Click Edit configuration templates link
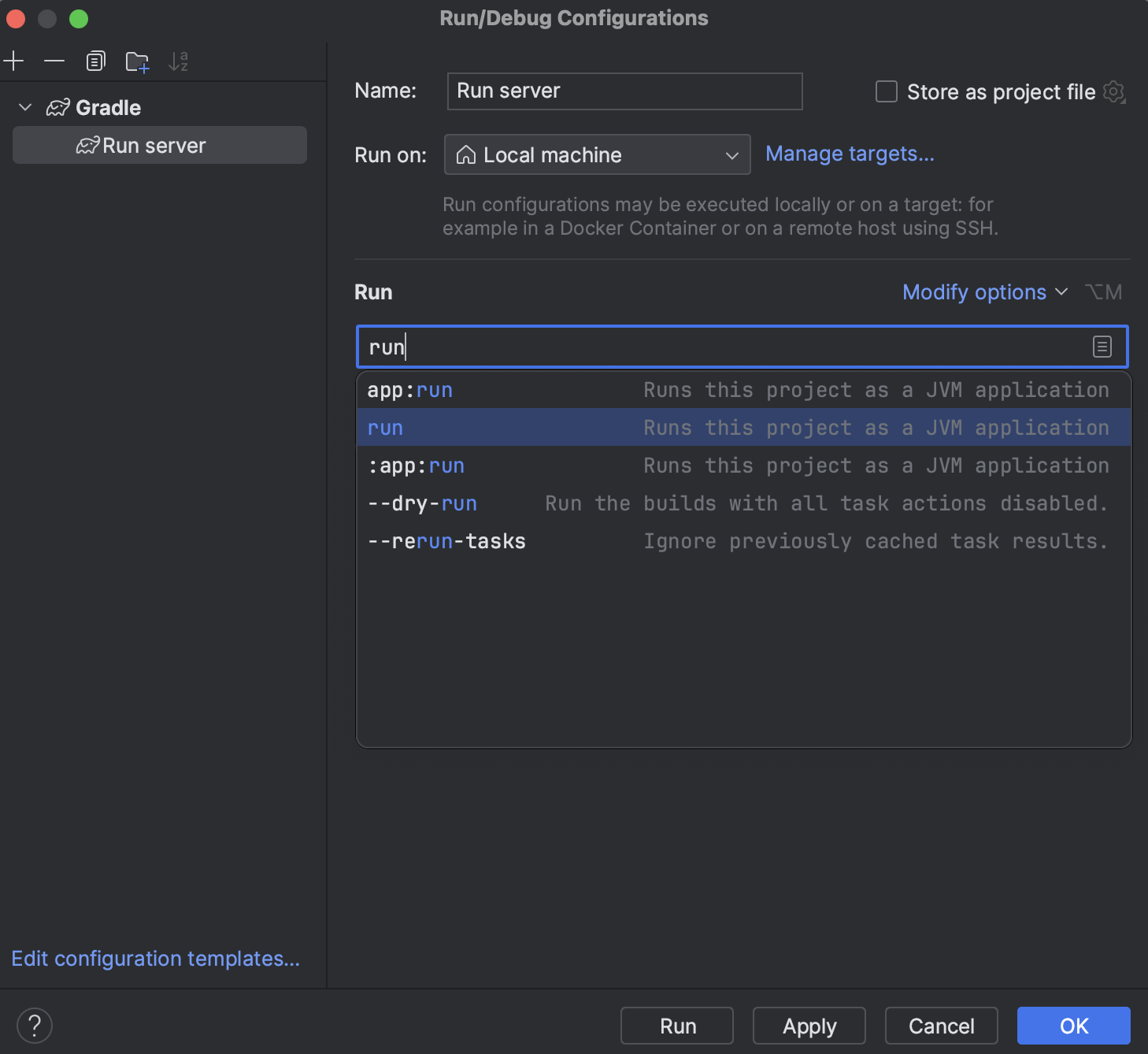 pos(155,959)
